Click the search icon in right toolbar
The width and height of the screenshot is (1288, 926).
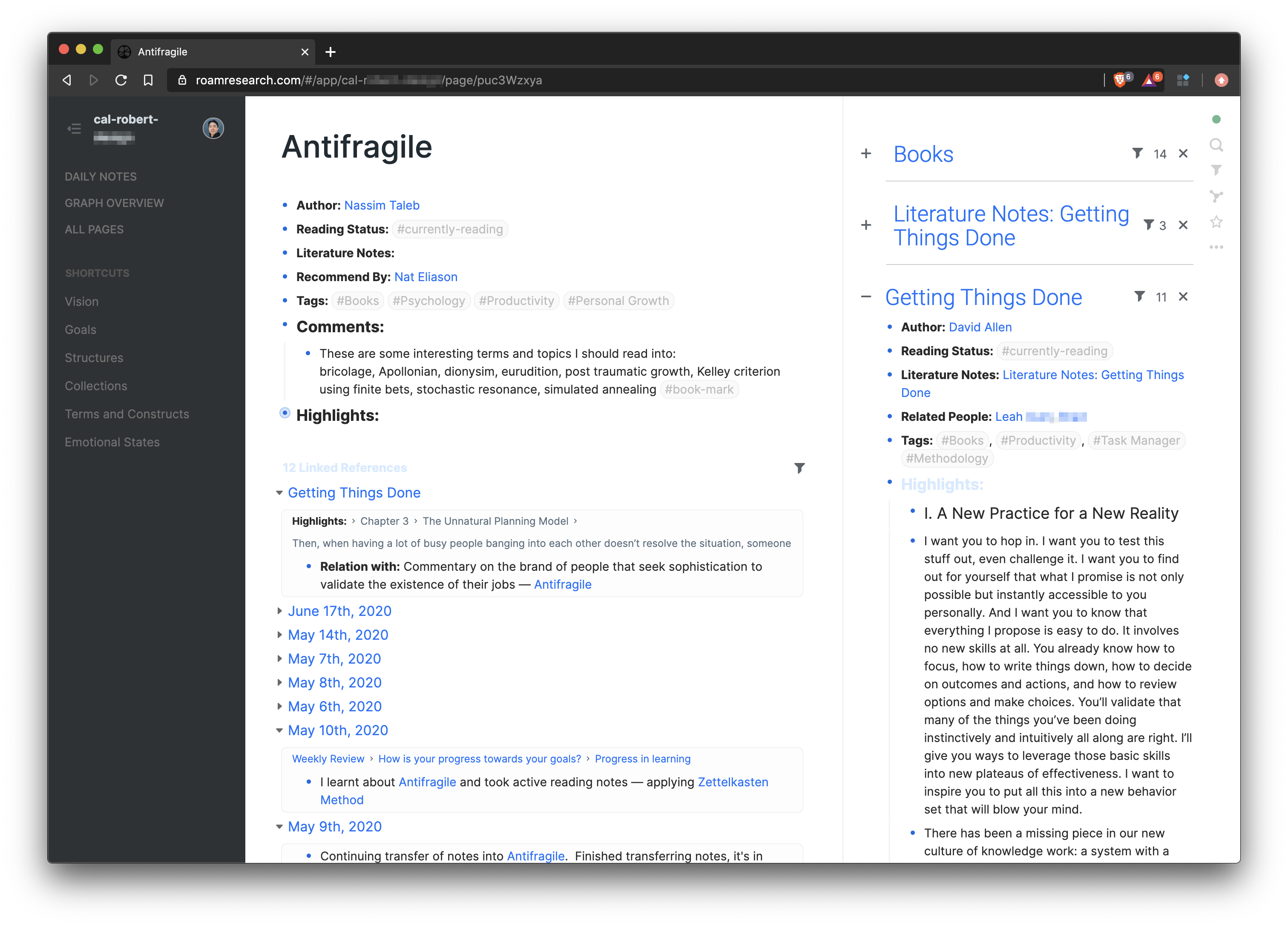pos(1215,145)
